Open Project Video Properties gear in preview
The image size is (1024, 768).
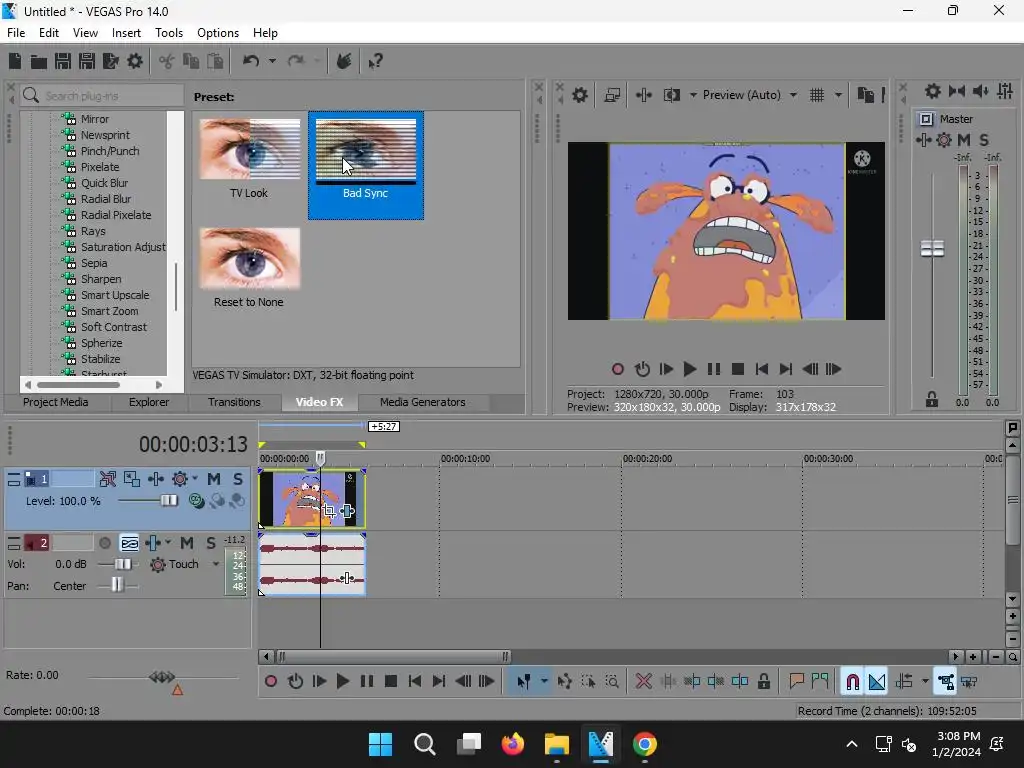(x=580, y=95)
